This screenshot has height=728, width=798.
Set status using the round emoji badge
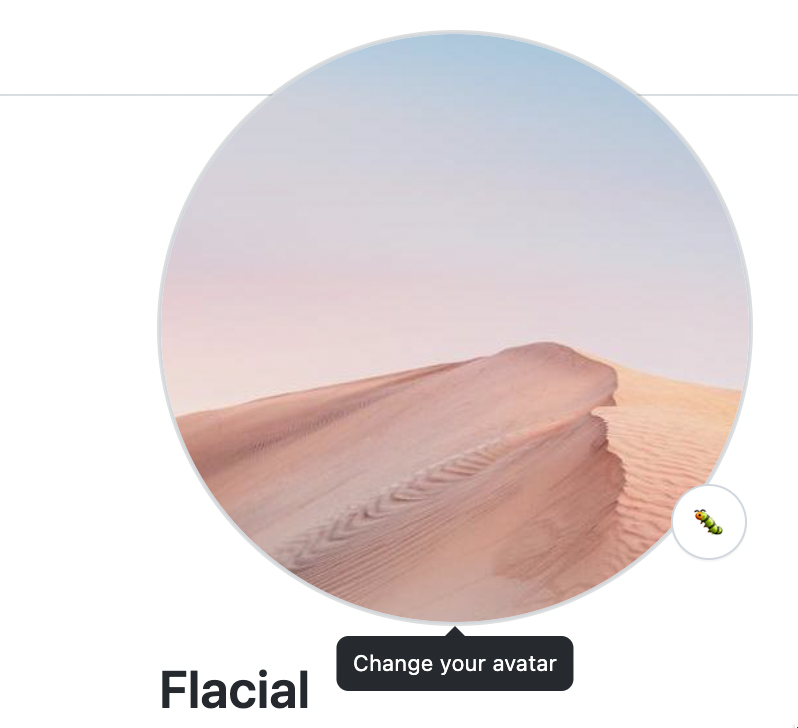pos(709,522)
